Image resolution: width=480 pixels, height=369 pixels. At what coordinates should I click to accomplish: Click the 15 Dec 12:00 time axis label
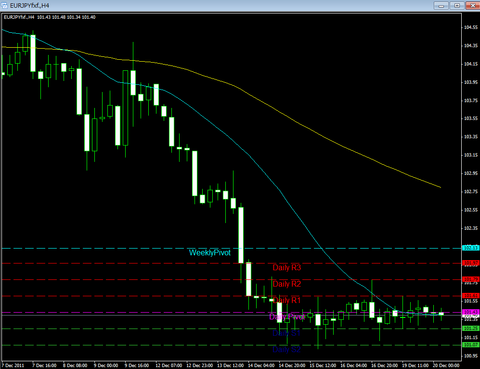point(323,365)
